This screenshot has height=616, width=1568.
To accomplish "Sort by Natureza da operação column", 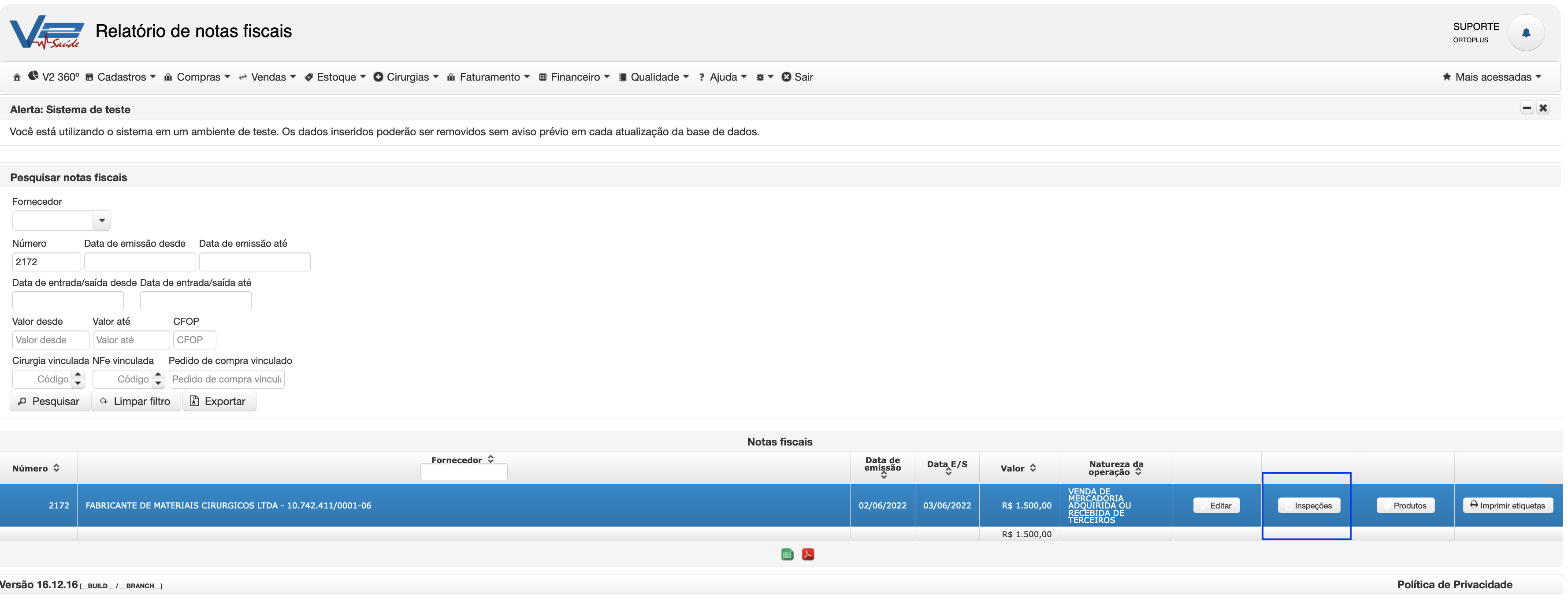I will click(1116, 468).
